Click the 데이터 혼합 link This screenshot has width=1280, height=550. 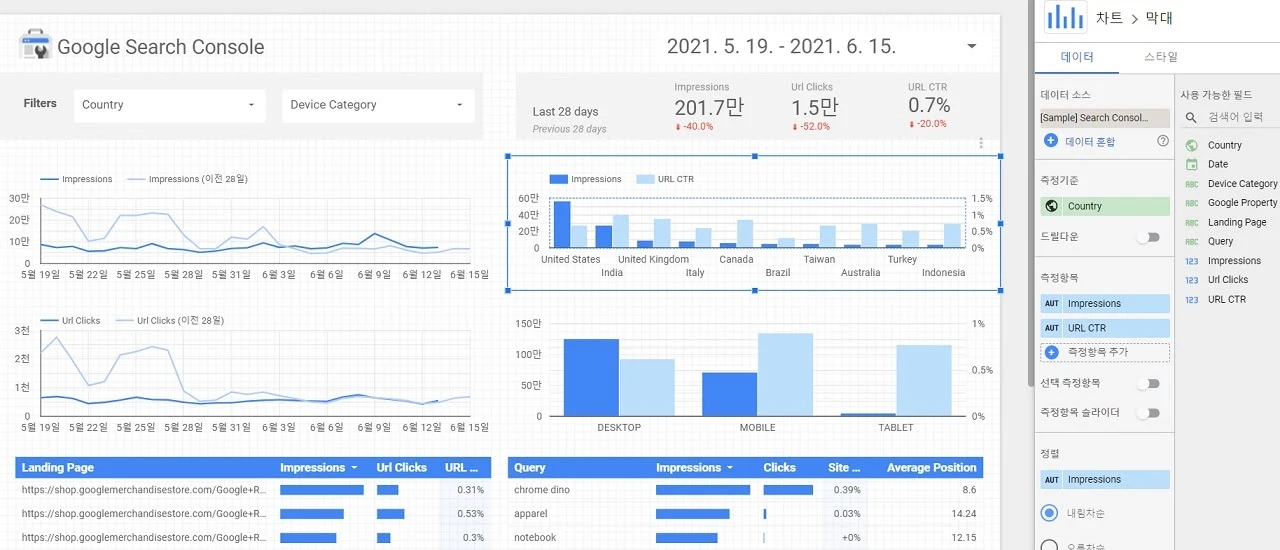pos(1090,142)
